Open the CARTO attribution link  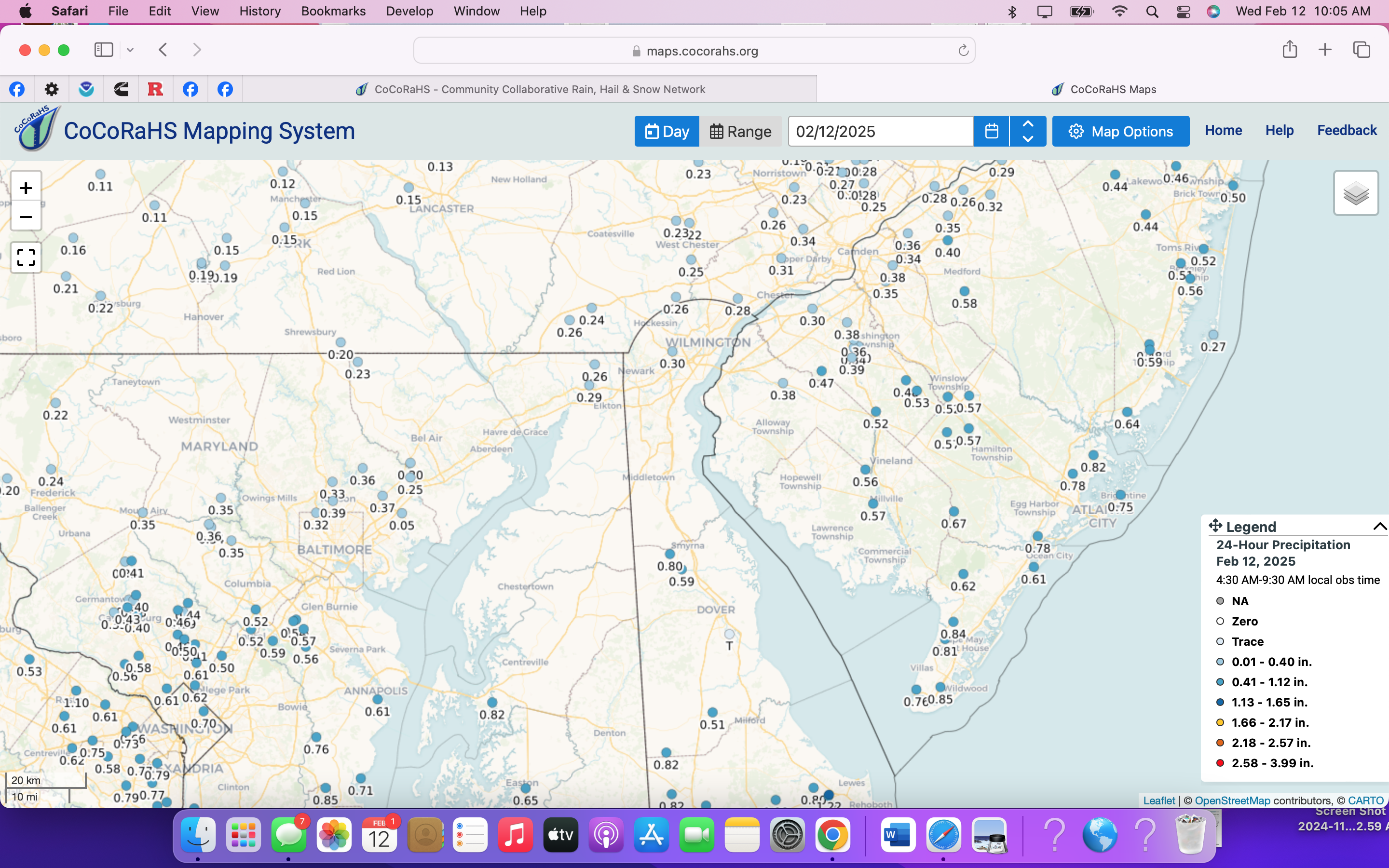click(1365, 800)
